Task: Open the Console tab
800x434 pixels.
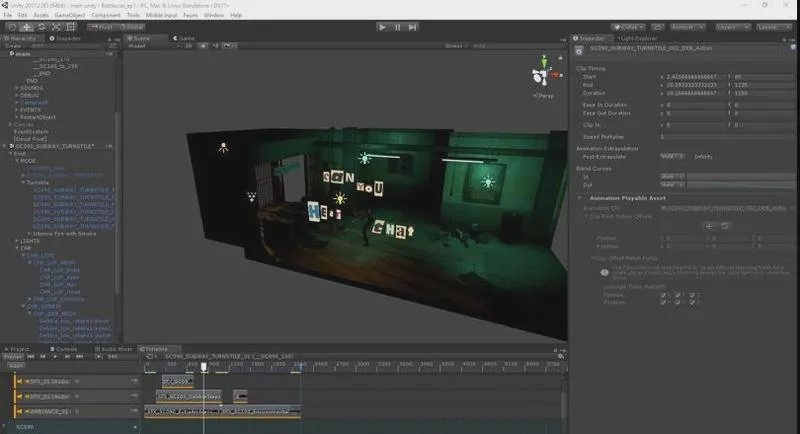Action: click(x=64, y=349)
